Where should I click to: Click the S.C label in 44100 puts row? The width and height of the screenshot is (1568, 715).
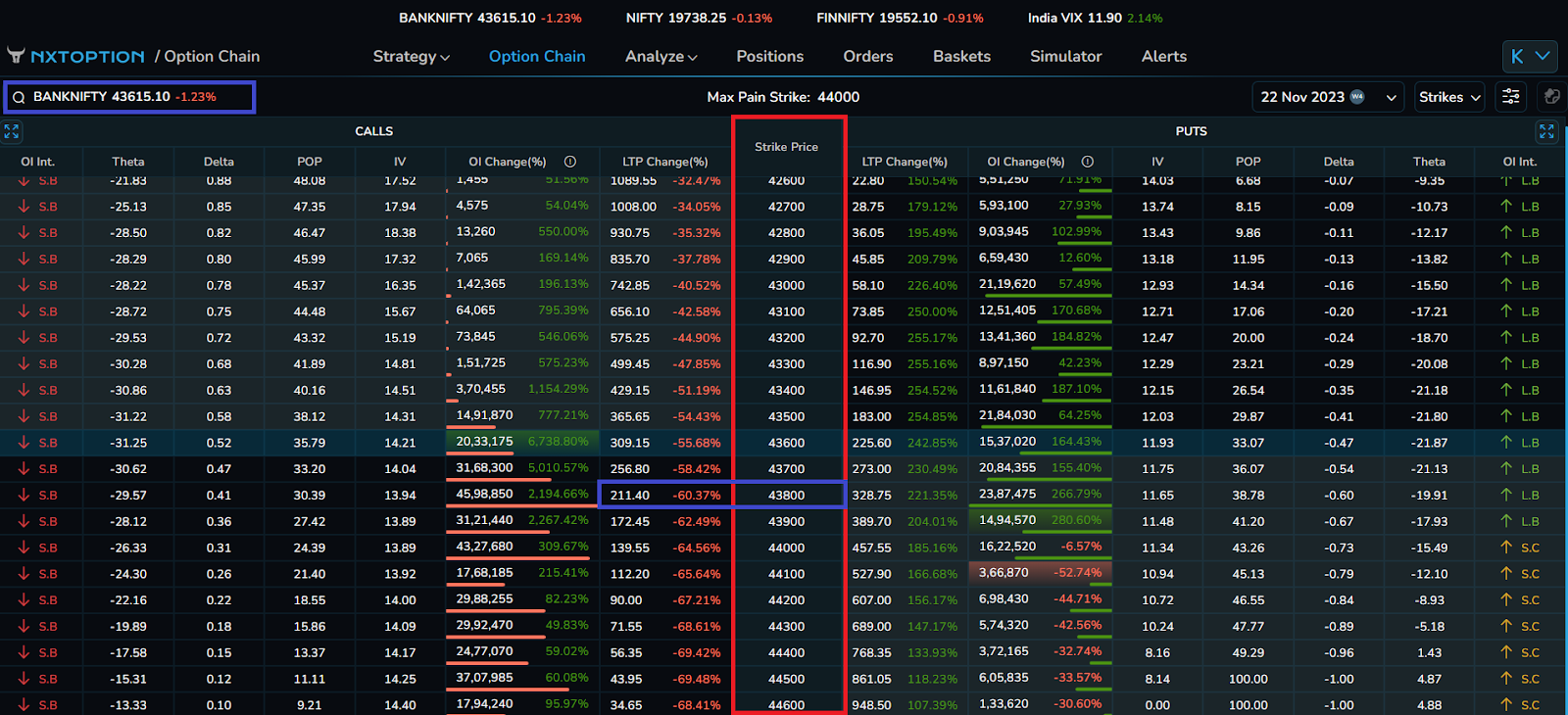tap(1530, 574)
